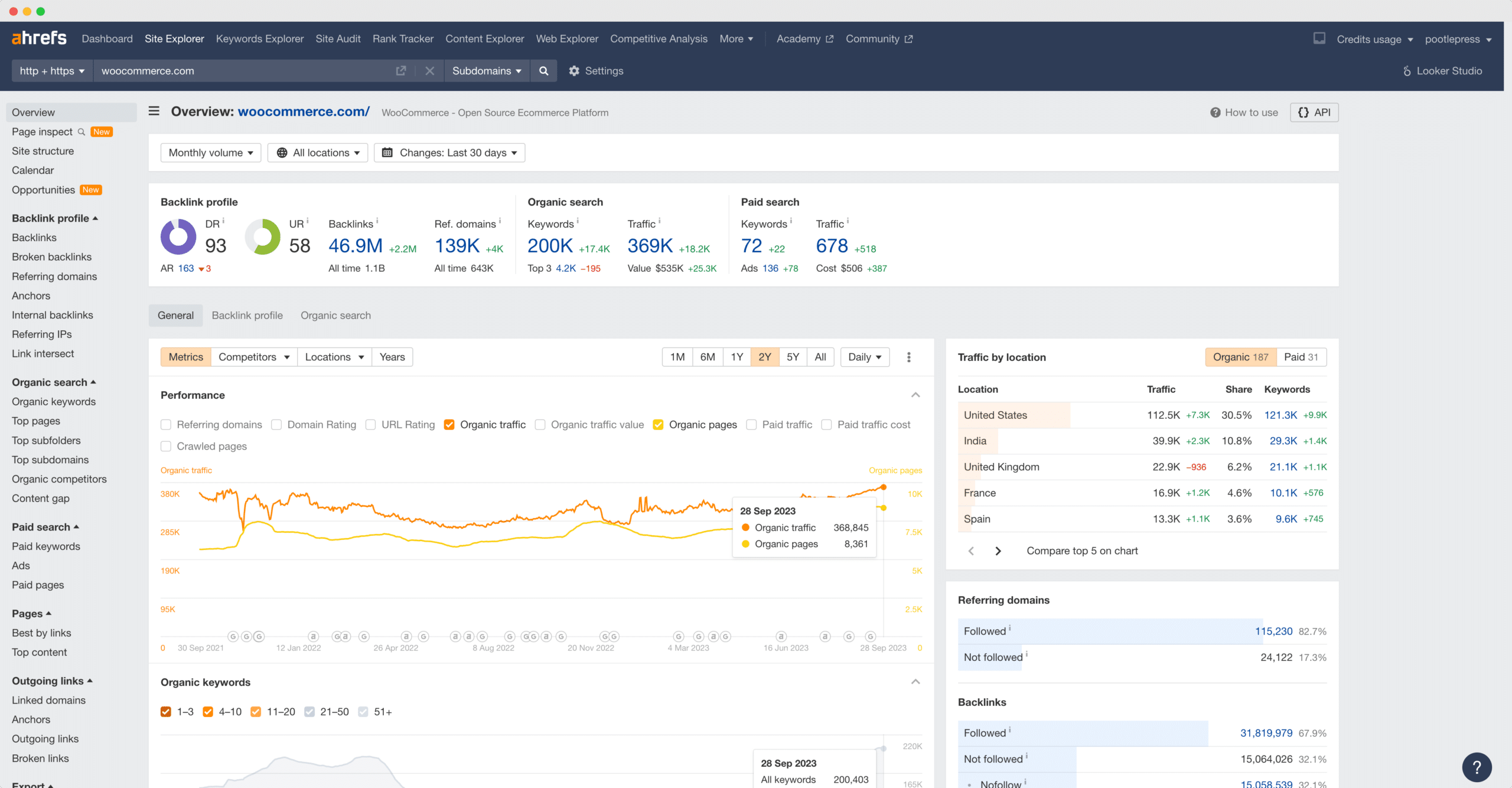Open Changes: Last 30 days dropdown
This screenshot has width=1512, height=788.
pyautogui.click(x=449, y=152)
